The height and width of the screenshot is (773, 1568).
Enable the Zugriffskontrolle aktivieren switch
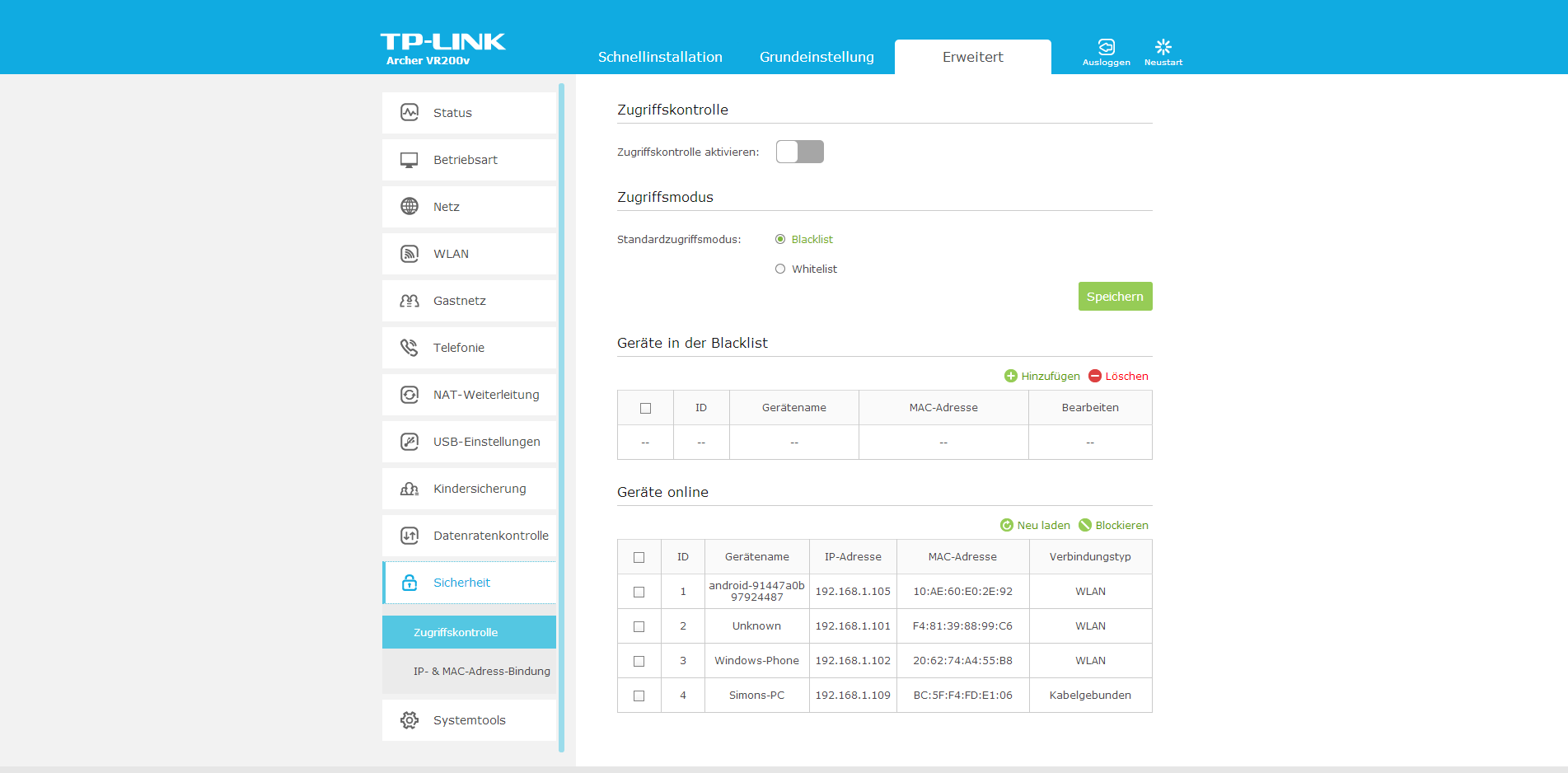click(x=799, y=152)
